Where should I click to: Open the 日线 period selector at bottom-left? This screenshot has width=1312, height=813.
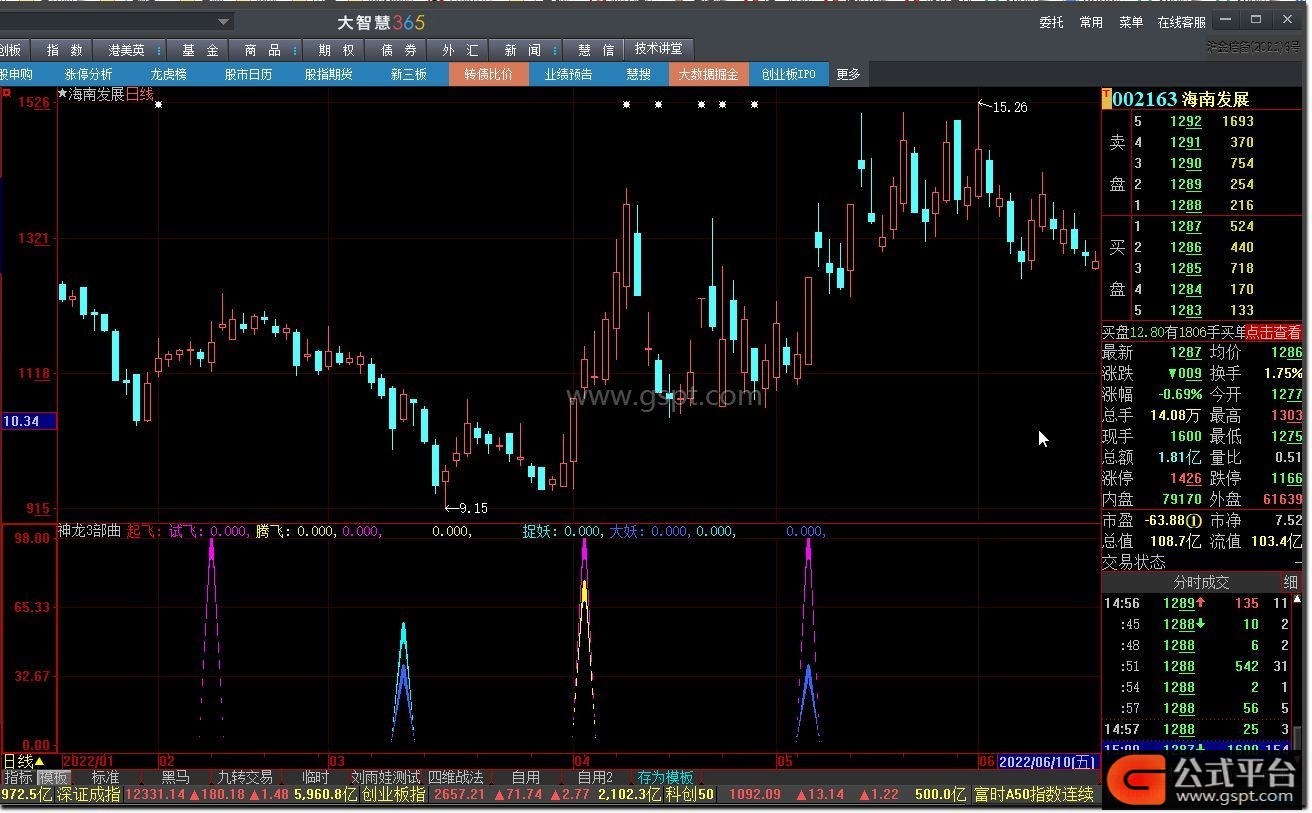24,762
